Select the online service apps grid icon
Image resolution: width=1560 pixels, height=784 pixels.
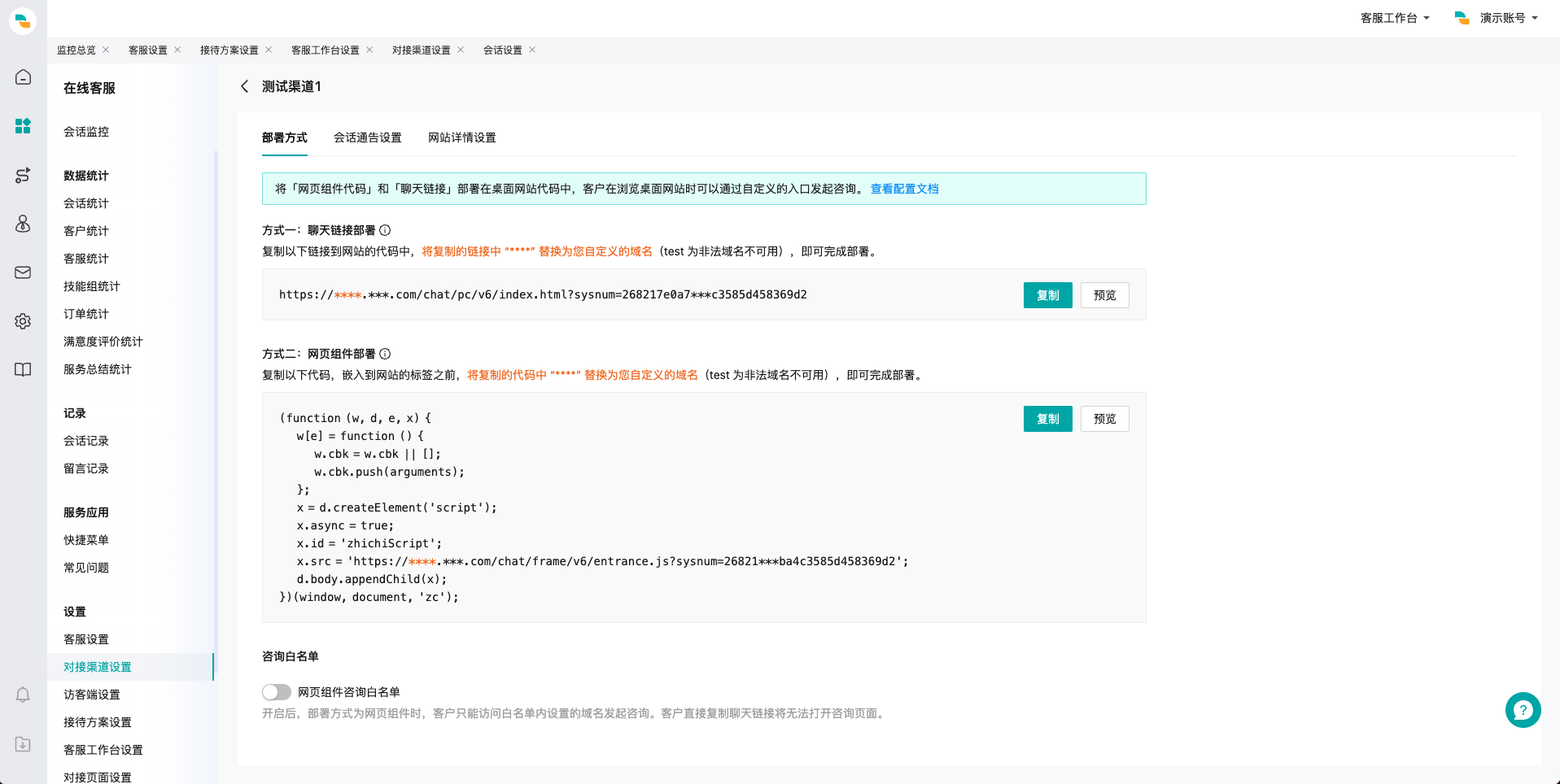[23, 126]
